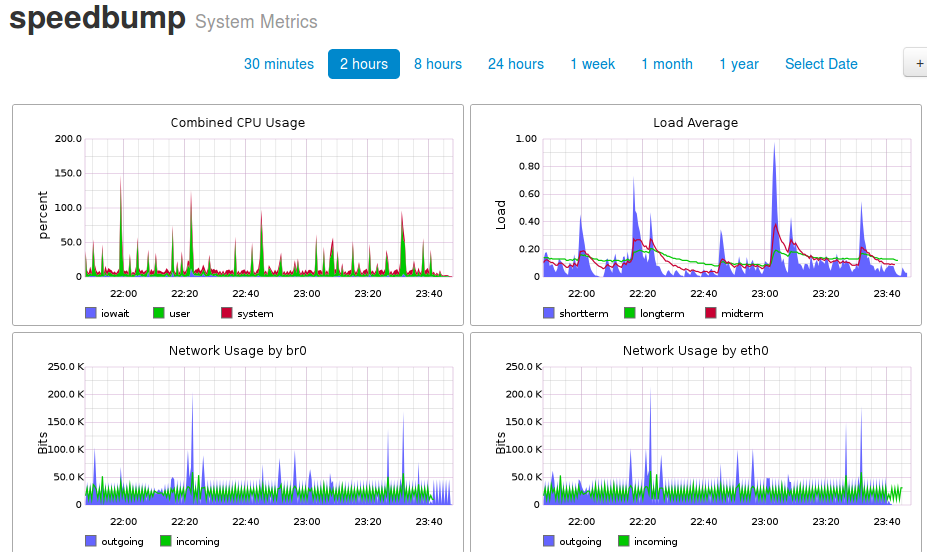Click the Bits axis label on eth0 chart

[x=501, y=443]
